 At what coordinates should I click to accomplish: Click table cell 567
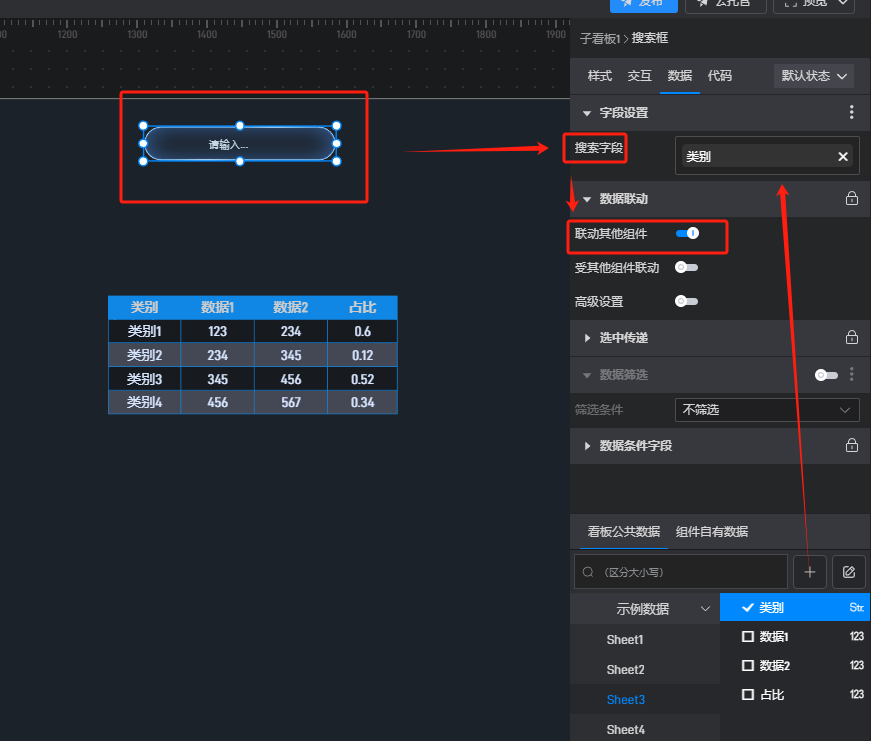click(x=291, y=402)
